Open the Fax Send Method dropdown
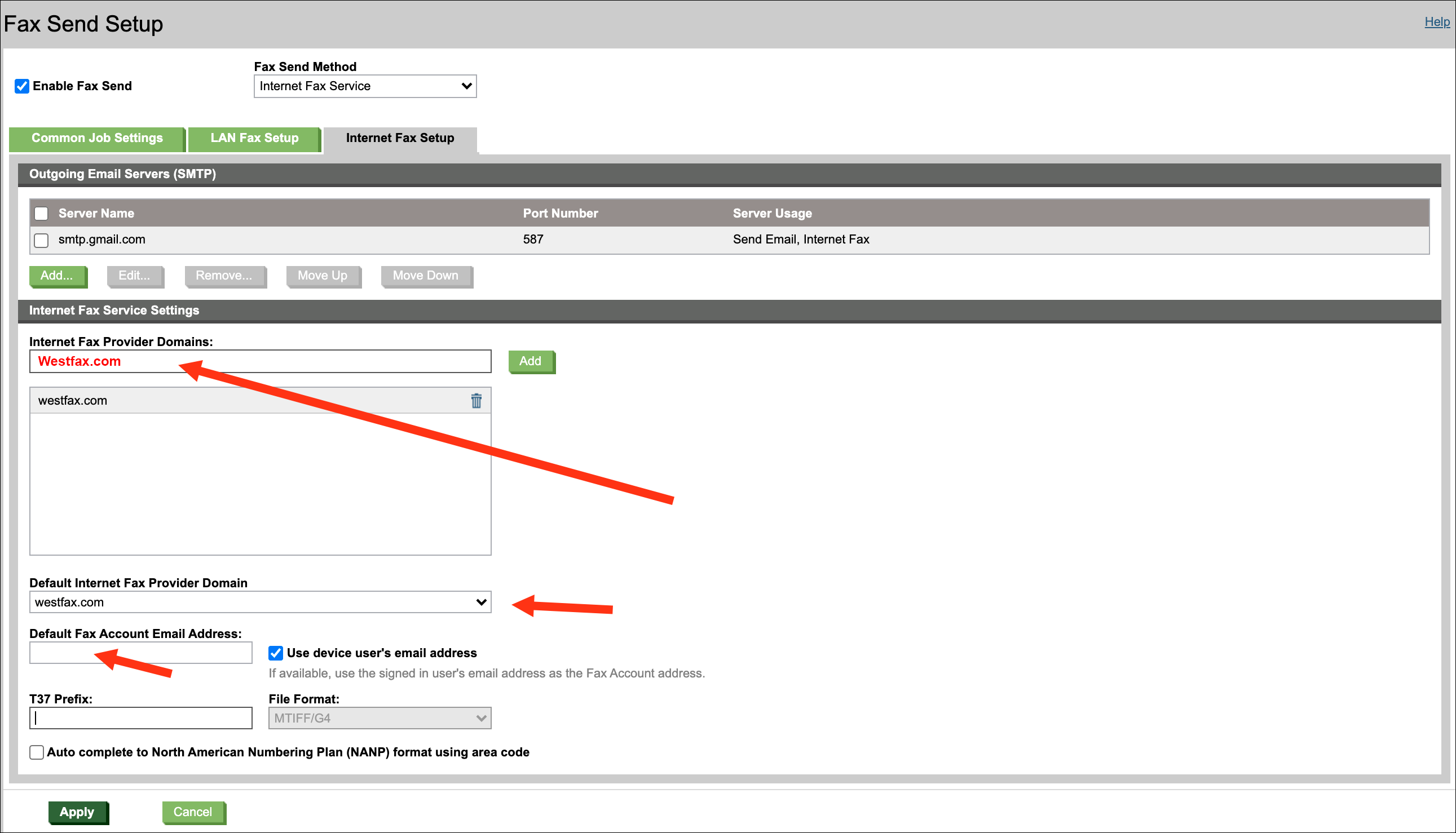Screen dimensions: 1456x833 coord(365,86)
